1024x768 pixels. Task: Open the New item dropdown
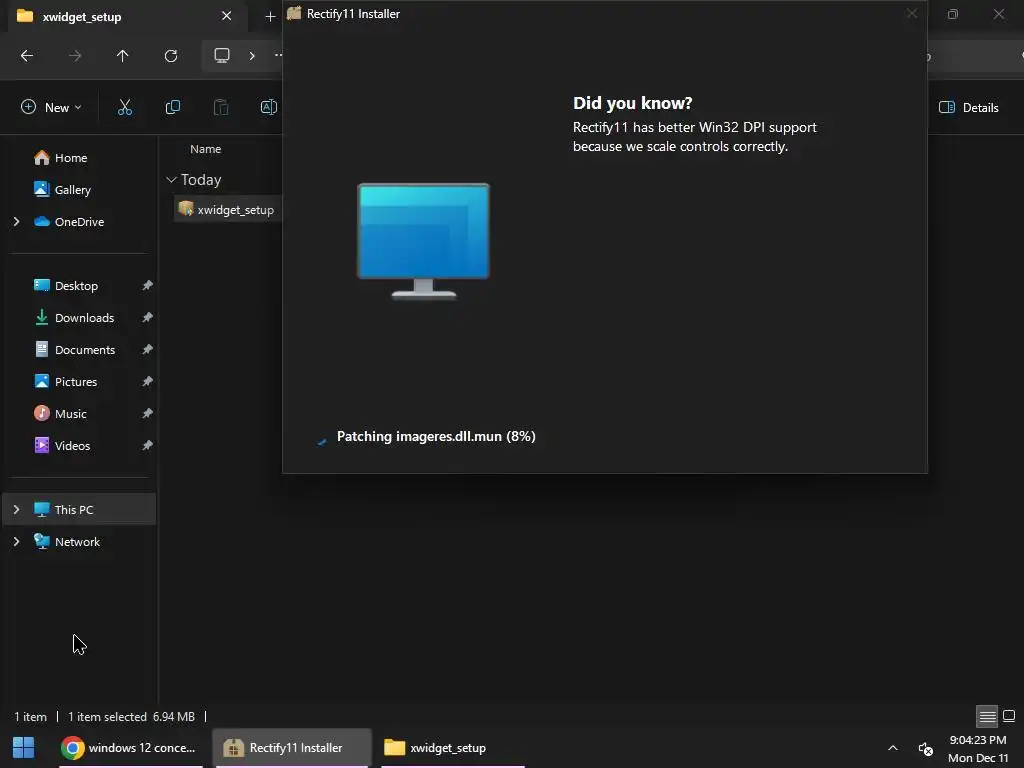[52, 108]
